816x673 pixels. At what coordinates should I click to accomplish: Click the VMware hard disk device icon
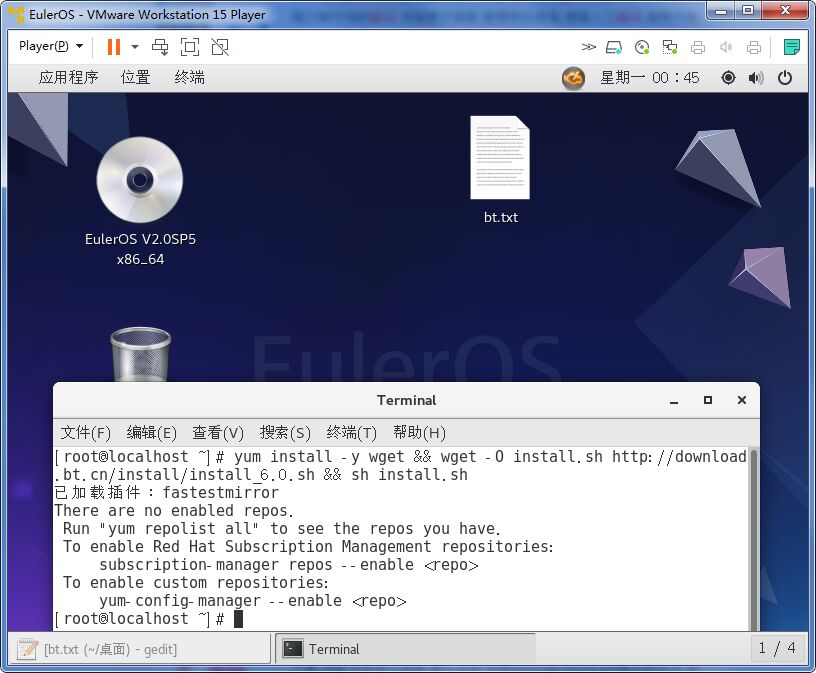(x=614, y=47)
